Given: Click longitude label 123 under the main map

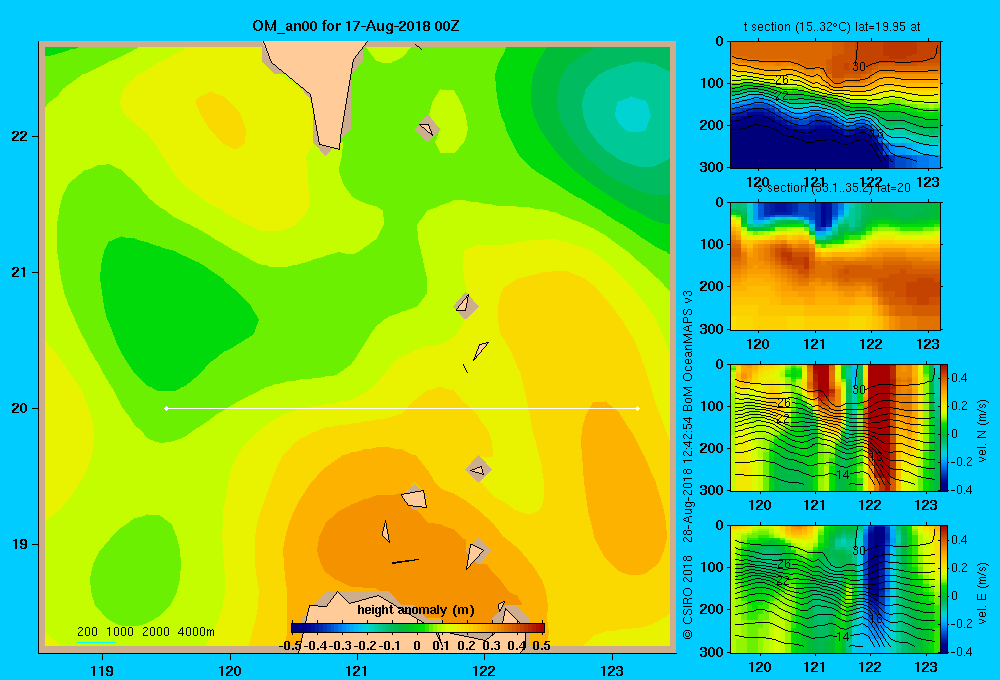Looking at the screenshot, I should (612, 670).
